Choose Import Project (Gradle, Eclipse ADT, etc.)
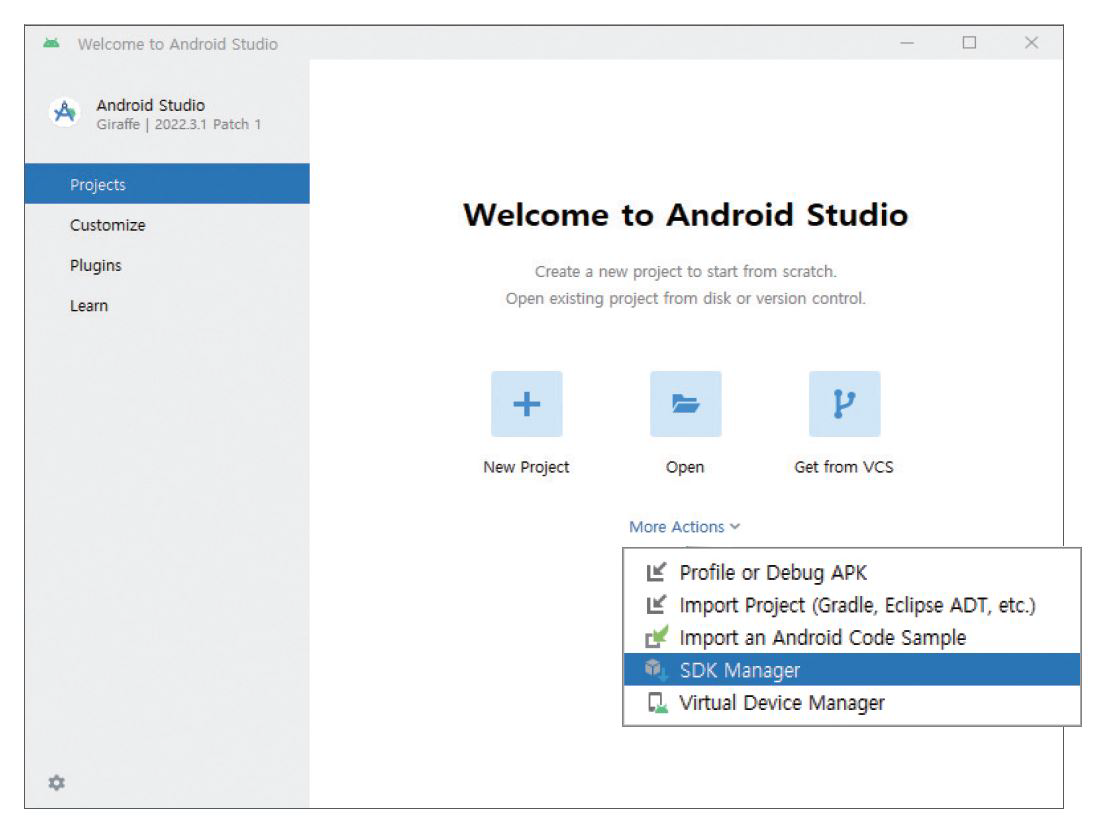Image resolution: width=1108 pixels, height=835 pixels. point(851,605)
